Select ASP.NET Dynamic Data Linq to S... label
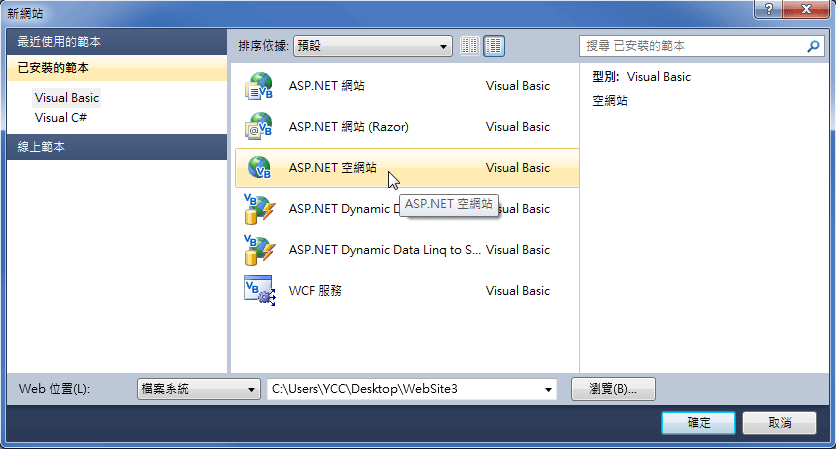The image size is (836, 449). coord(384,250)
